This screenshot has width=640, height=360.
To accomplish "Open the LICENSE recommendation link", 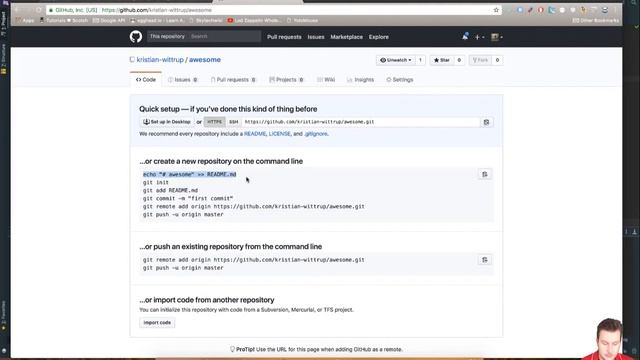I will coord(280,134).
